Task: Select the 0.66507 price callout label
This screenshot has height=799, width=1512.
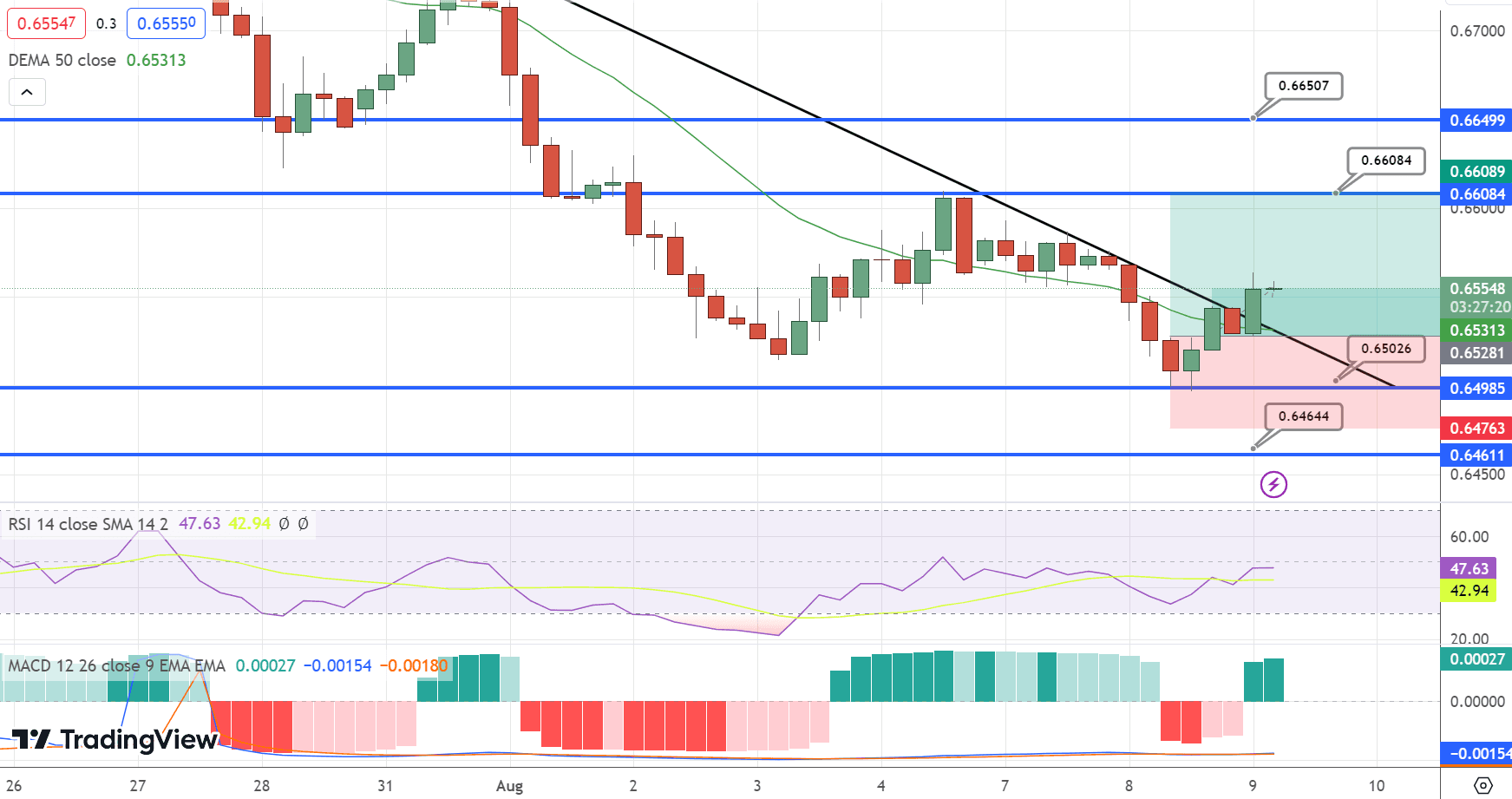Action: (x=1303, y=86)
